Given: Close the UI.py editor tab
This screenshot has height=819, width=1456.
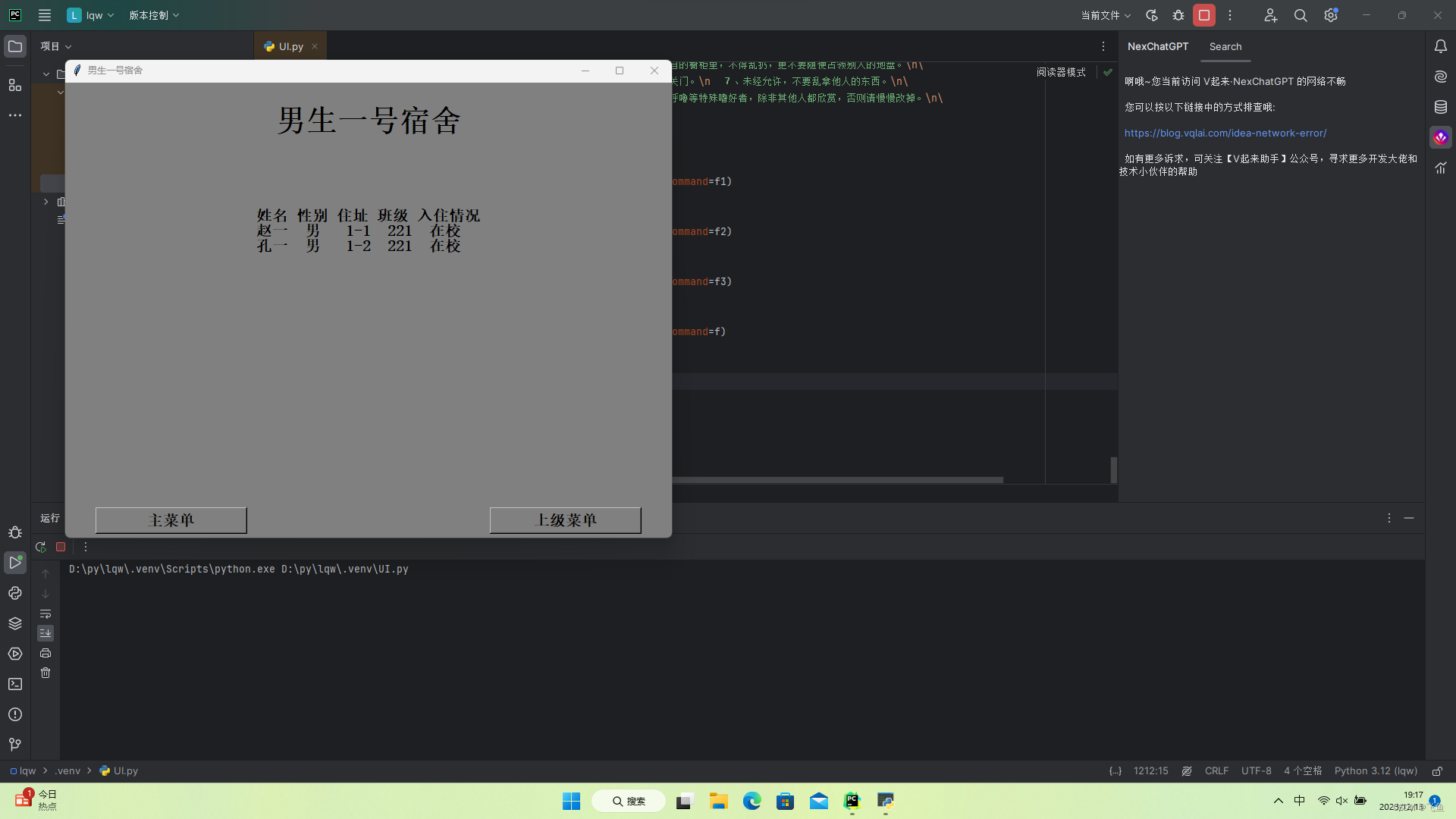Looking at the screenshot, I should coord(315,46).
